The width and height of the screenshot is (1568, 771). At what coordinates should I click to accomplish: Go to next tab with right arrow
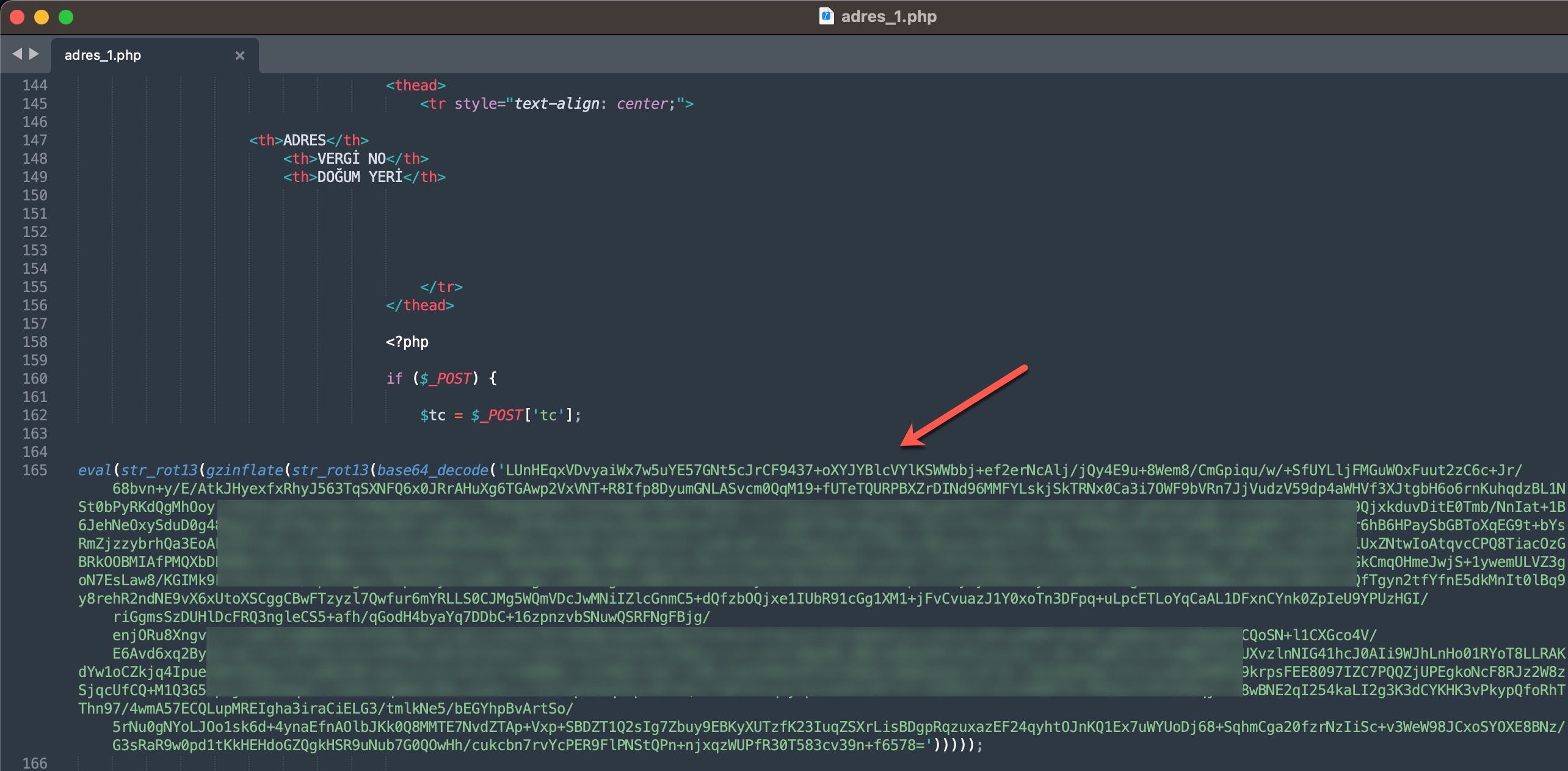coord(34,54)
